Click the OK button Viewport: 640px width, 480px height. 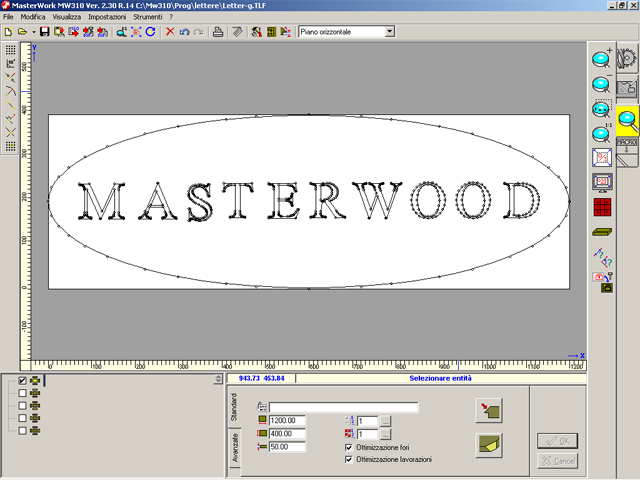[558, 441]
